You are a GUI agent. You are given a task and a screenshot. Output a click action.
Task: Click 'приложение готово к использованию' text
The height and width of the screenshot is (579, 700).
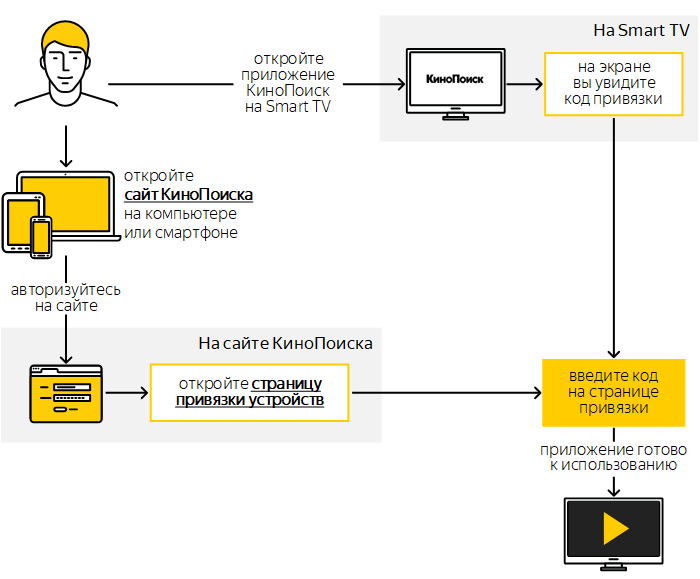[x=613, y=457]
